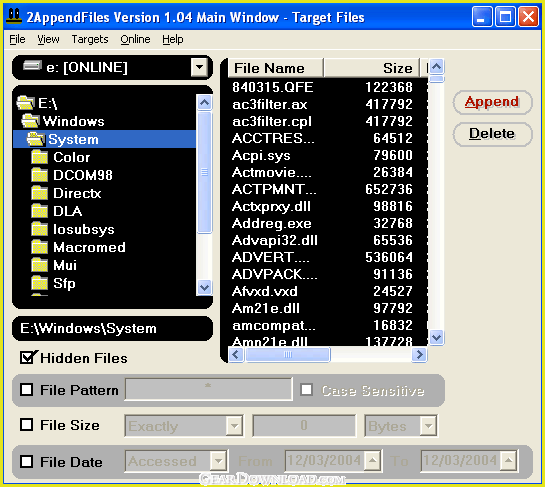Open the Online menu

pos(135,39)
